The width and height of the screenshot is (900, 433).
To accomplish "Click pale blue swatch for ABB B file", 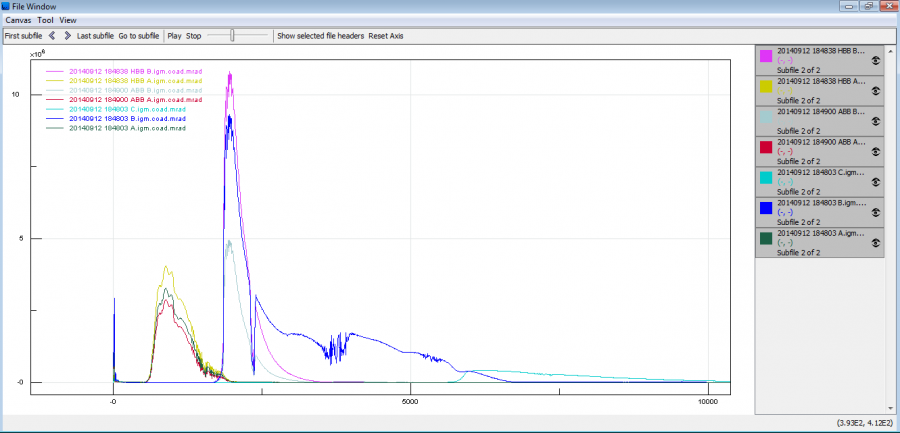I will pos(766,117).
